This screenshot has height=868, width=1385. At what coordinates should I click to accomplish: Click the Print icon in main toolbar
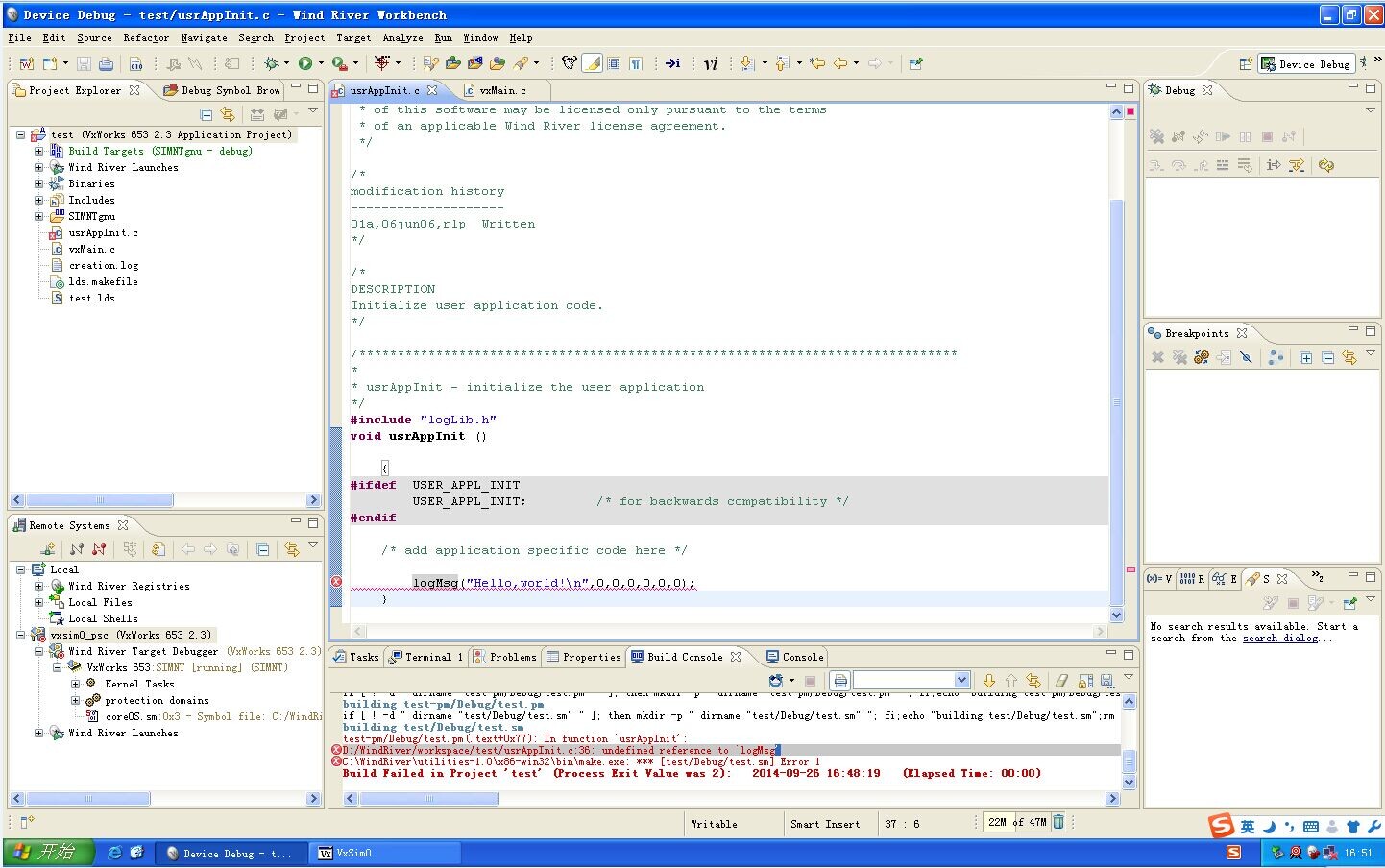pyautogui.click(x=106, y=63)
